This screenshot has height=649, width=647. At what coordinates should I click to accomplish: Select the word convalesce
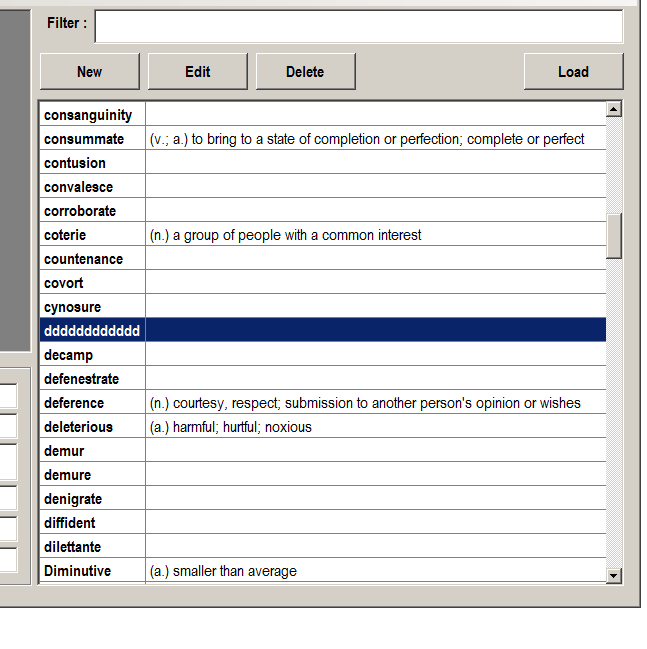pyautogui.click(x=78, y=187)
